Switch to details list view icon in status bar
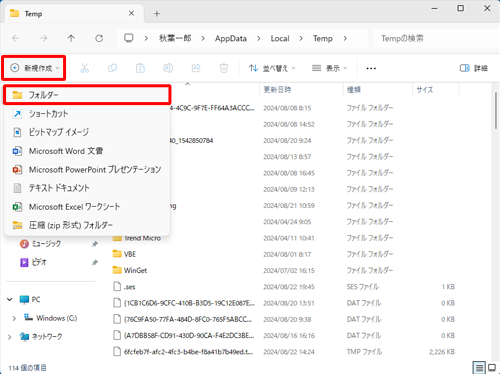500x374 pixels. coord(479,368)
